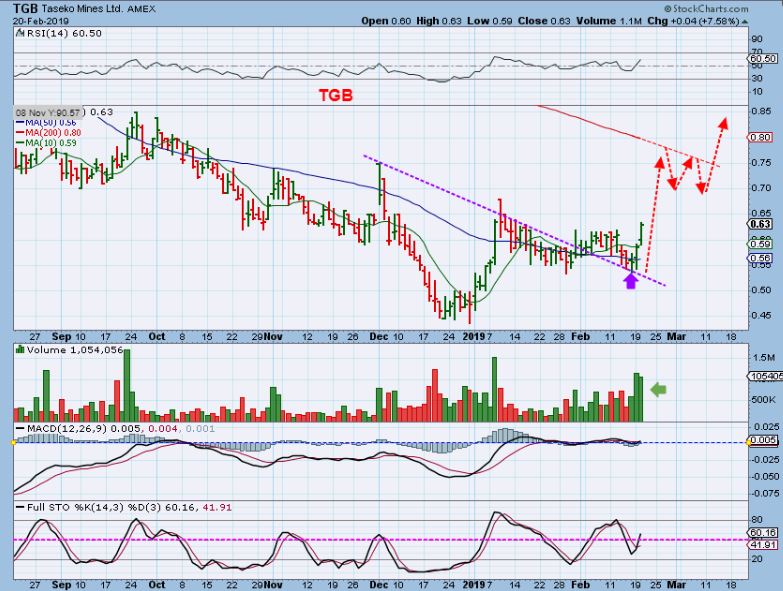Select the MACD(12,26,9) label

[67, 429]
